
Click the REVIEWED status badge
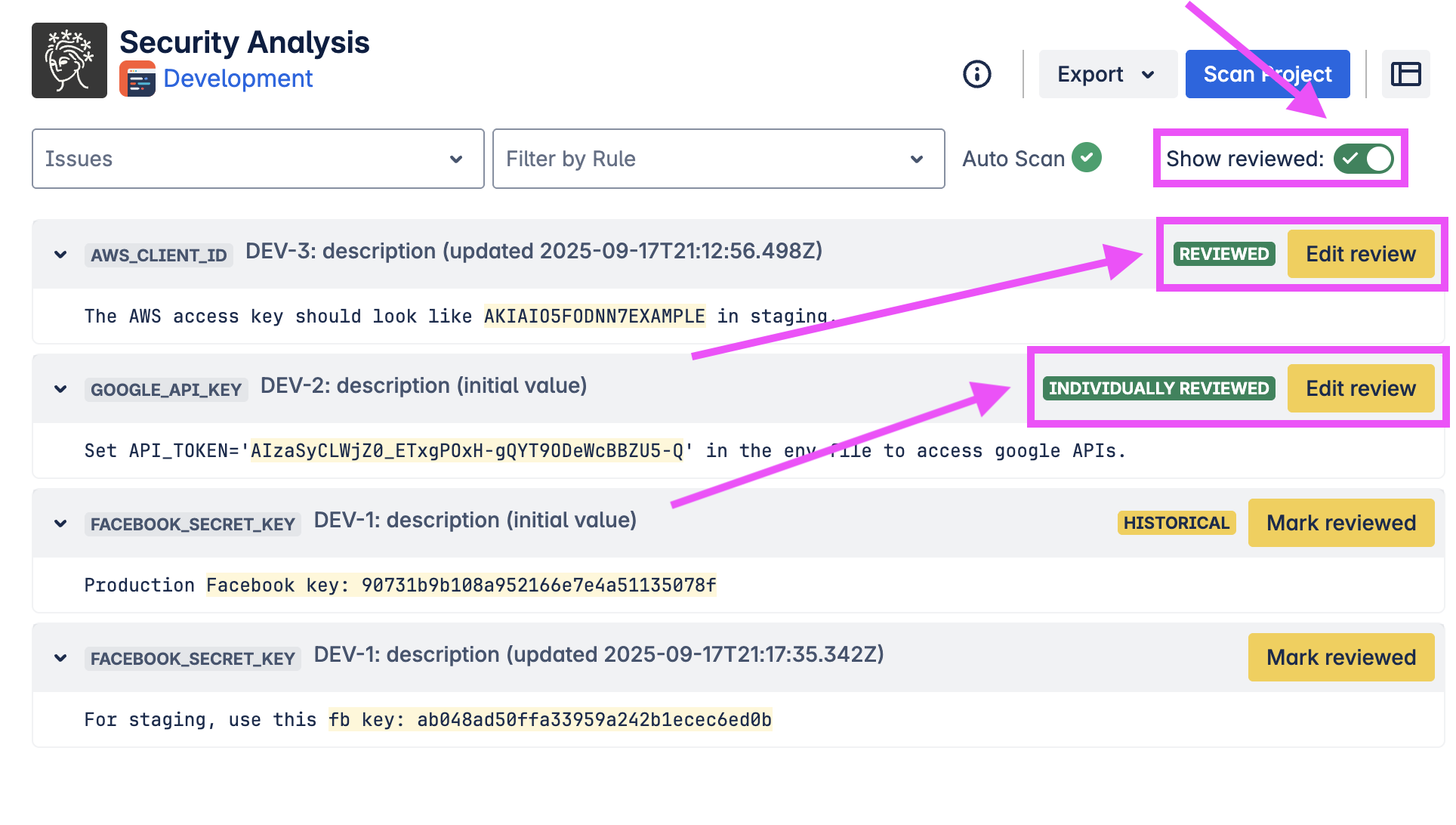point(1223,254)
